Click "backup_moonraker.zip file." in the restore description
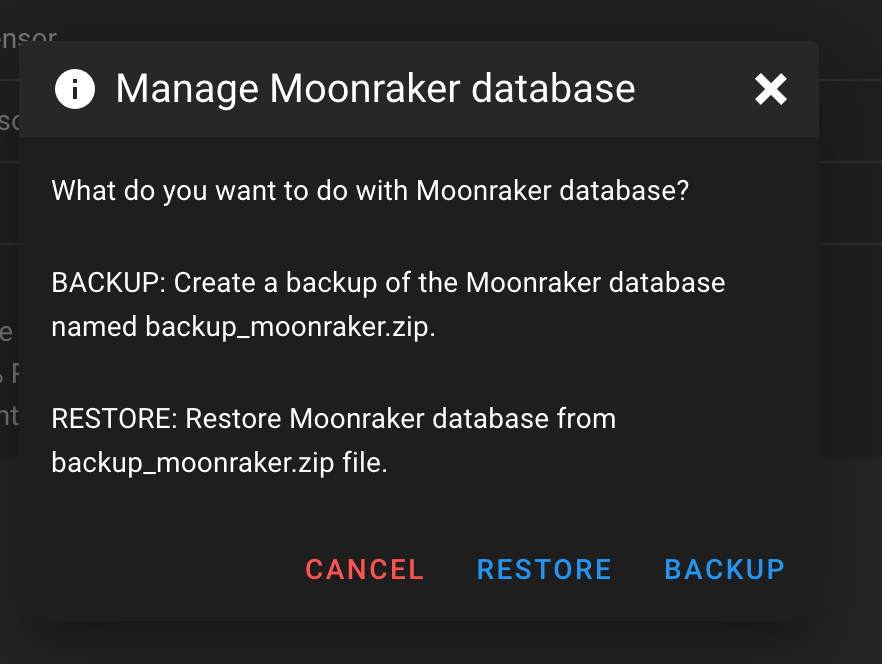 point(218,462)
